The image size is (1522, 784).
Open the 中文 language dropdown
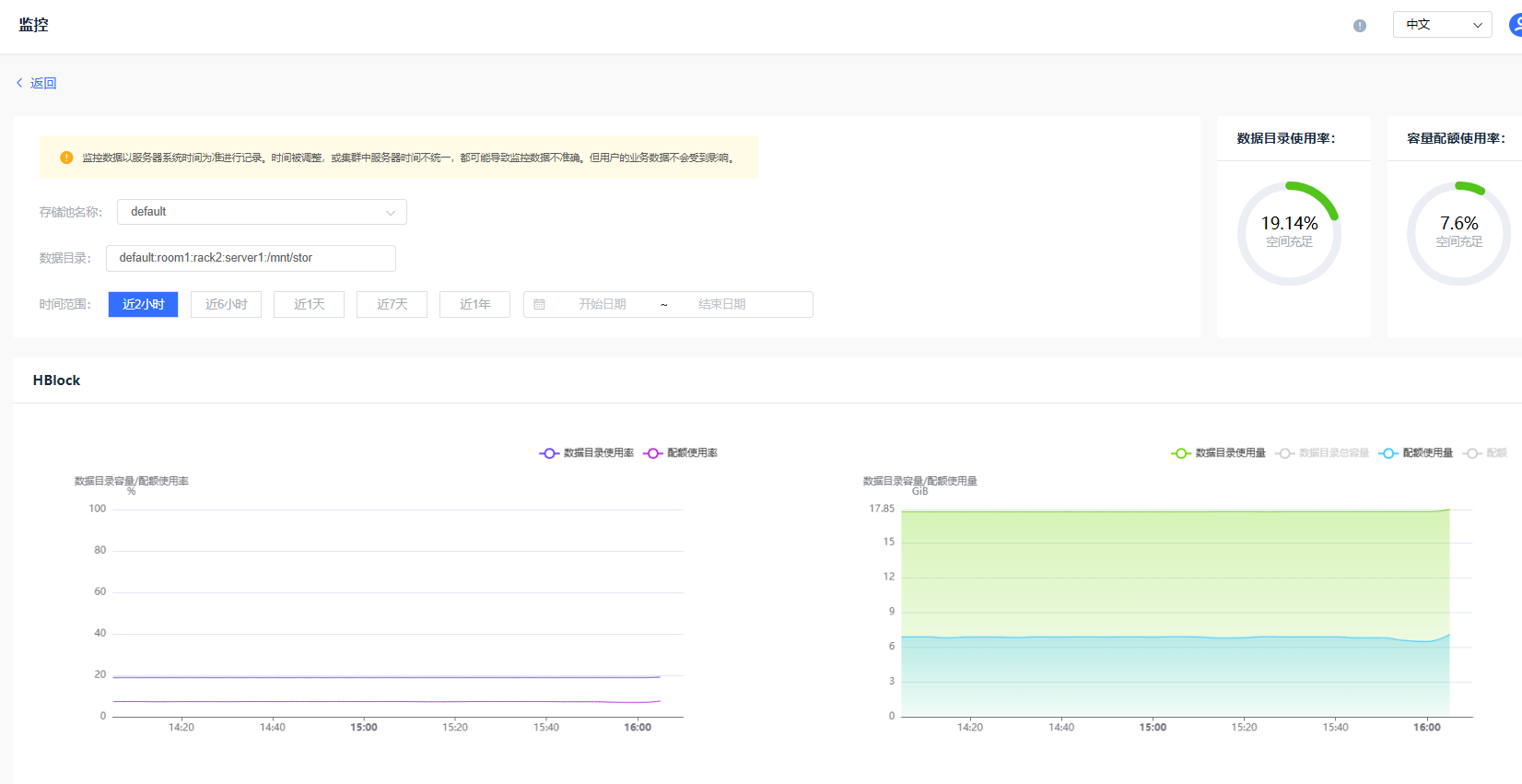[x=1443, y=25]
